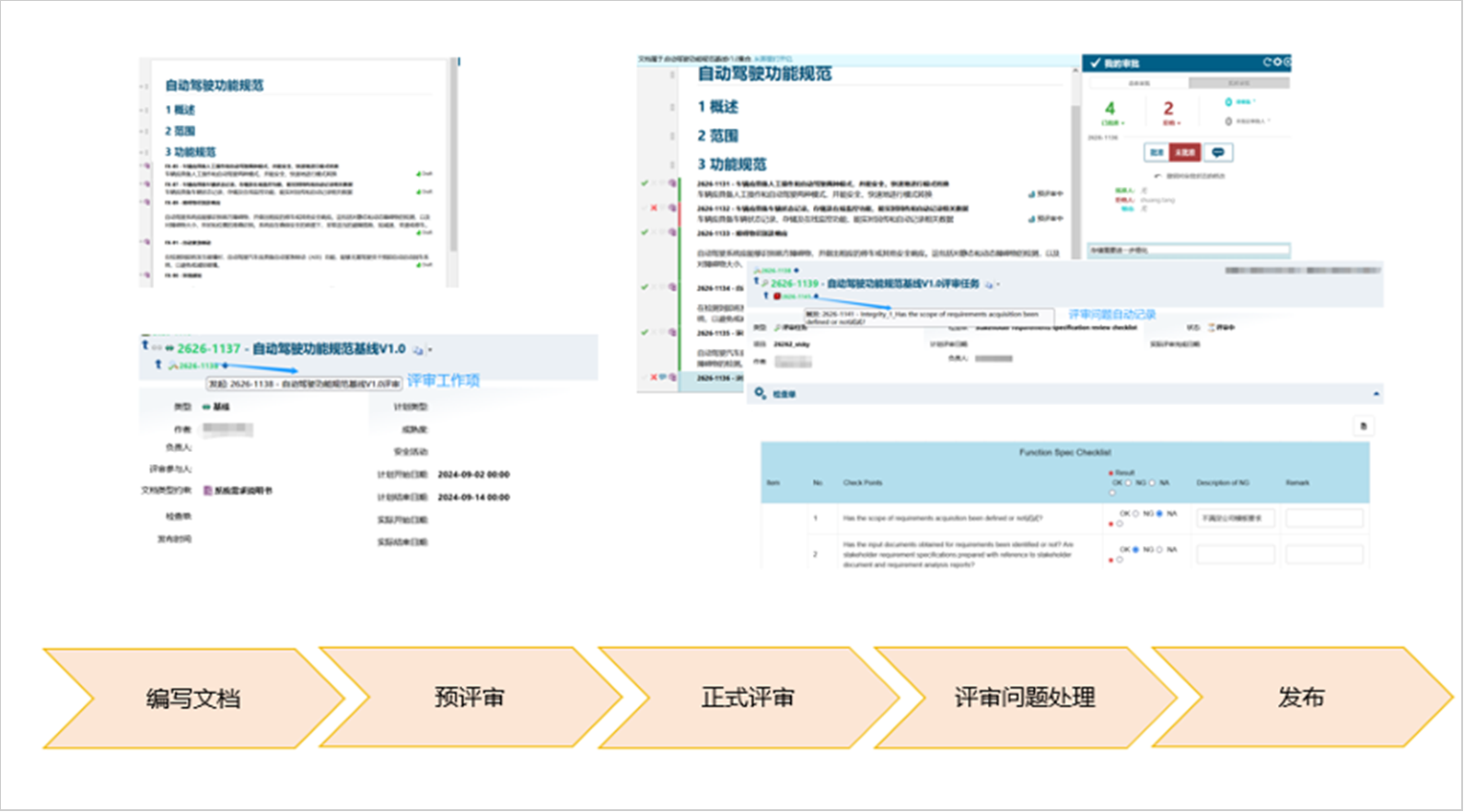This screenshot has height=812, width=1464.
Task: Open dropdown arrow next to 2626-1137 title
Action: tap(430, 350)
